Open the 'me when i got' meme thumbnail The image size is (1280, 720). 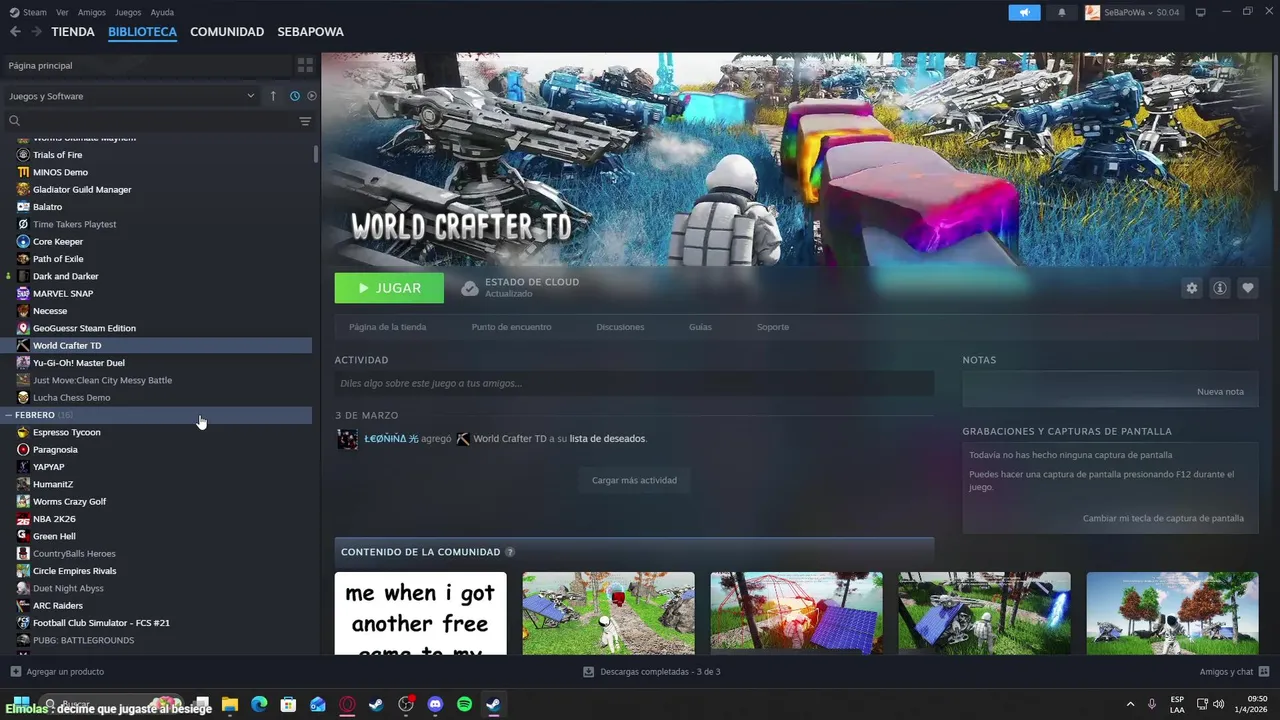(x=421, y=613)
